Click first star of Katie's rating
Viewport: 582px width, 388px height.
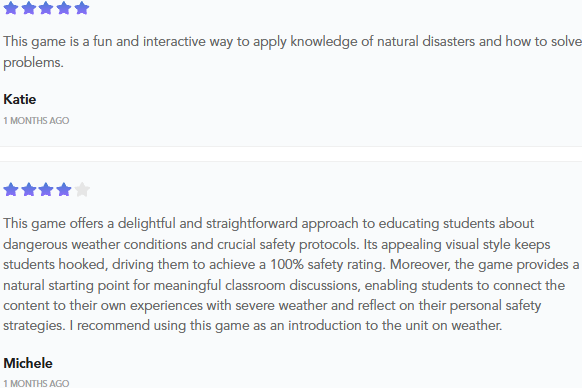coord(11,8)
